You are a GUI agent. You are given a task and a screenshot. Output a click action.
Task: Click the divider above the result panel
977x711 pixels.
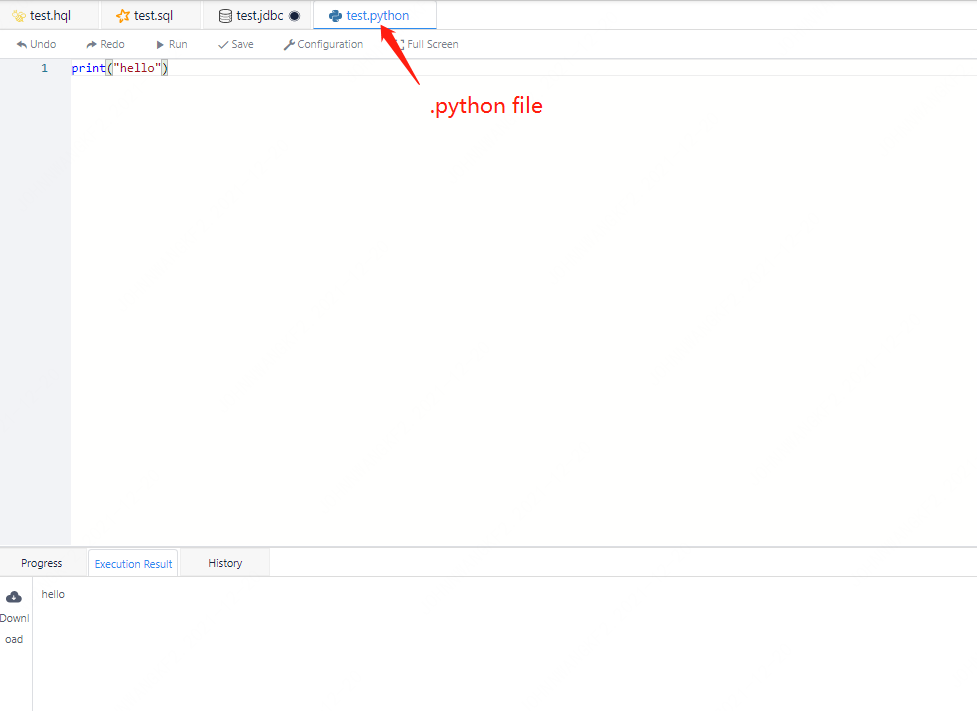488,547
